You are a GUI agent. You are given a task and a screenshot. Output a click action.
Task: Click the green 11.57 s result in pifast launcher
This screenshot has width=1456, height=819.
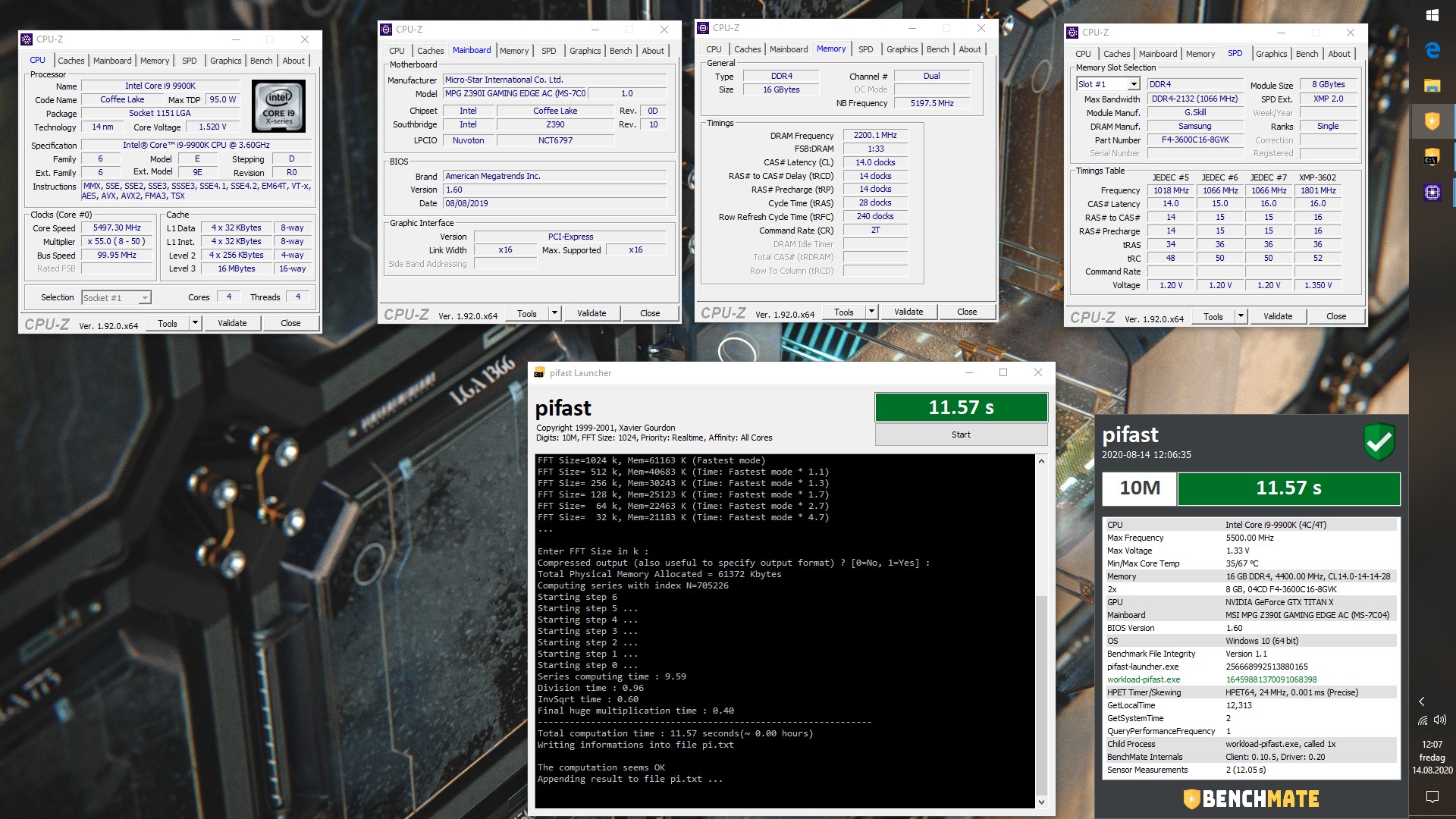pos(961,407)
